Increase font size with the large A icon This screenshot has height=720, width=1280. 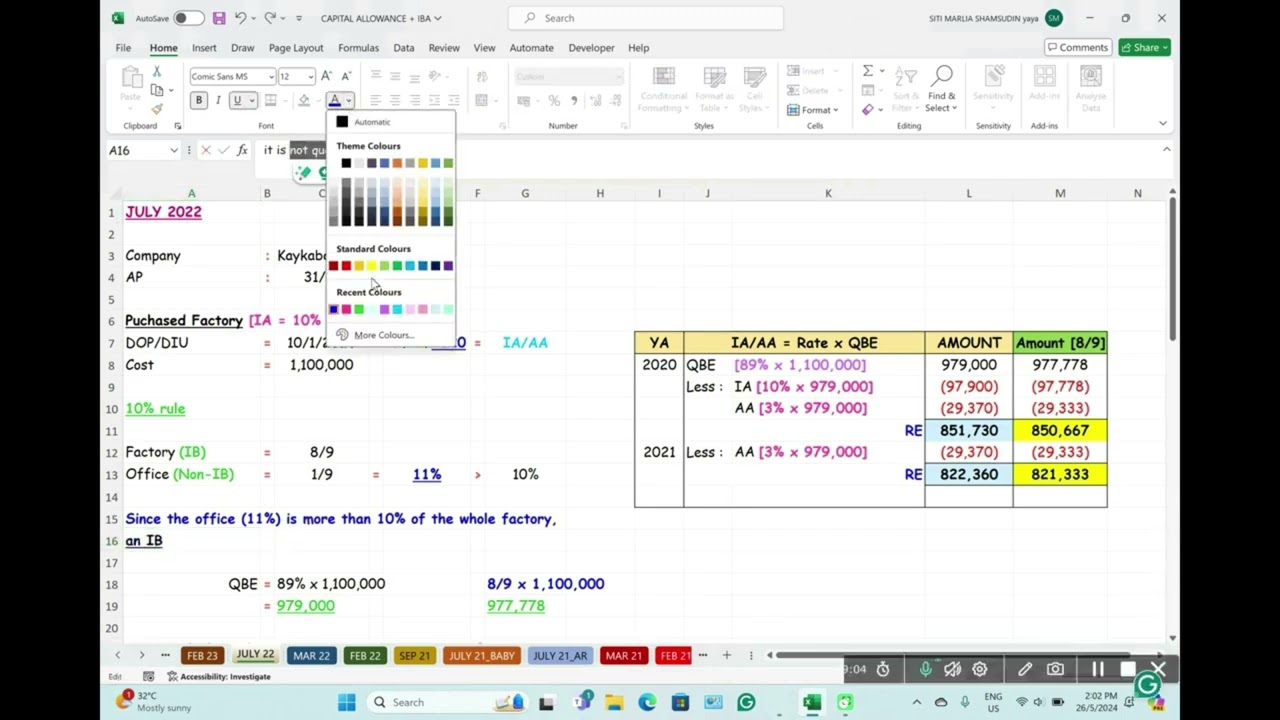coord(327,76)
